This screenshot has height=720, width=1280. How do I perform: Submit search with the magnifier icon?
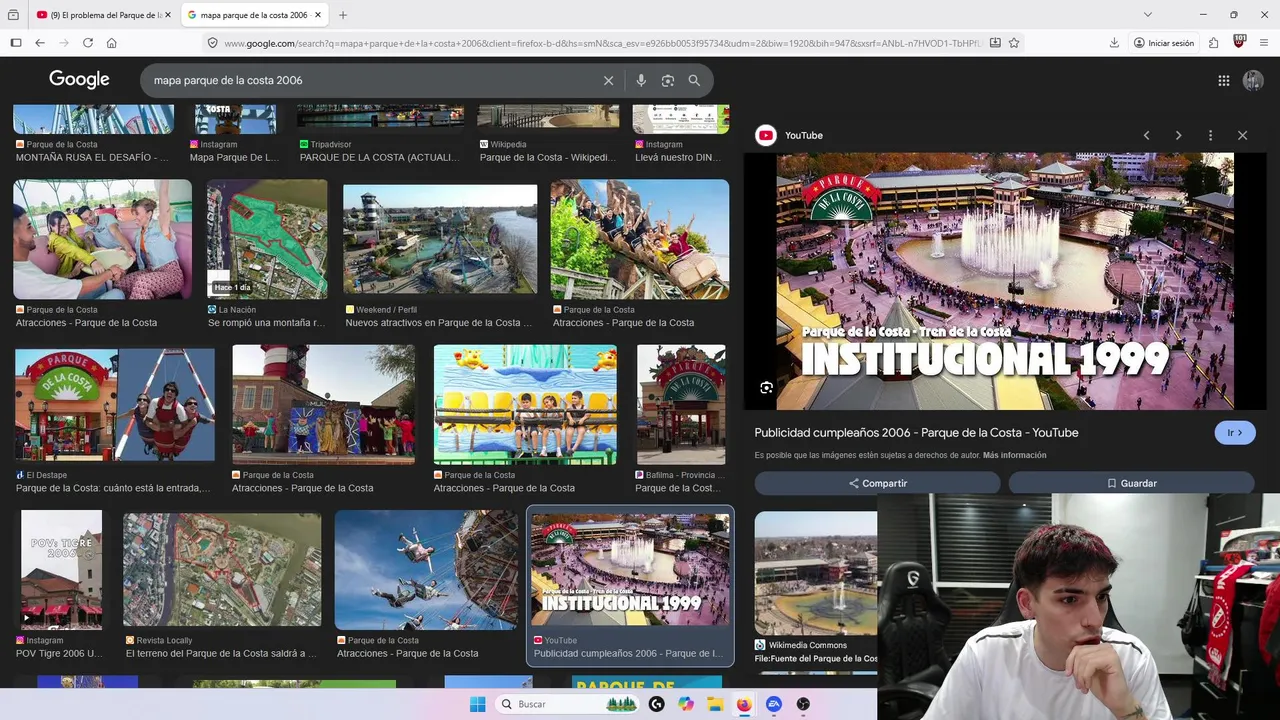point(694,80)
